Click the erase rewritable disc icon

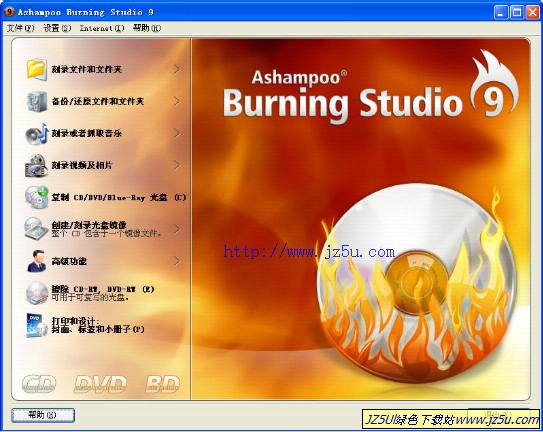(x=36, y=293)
